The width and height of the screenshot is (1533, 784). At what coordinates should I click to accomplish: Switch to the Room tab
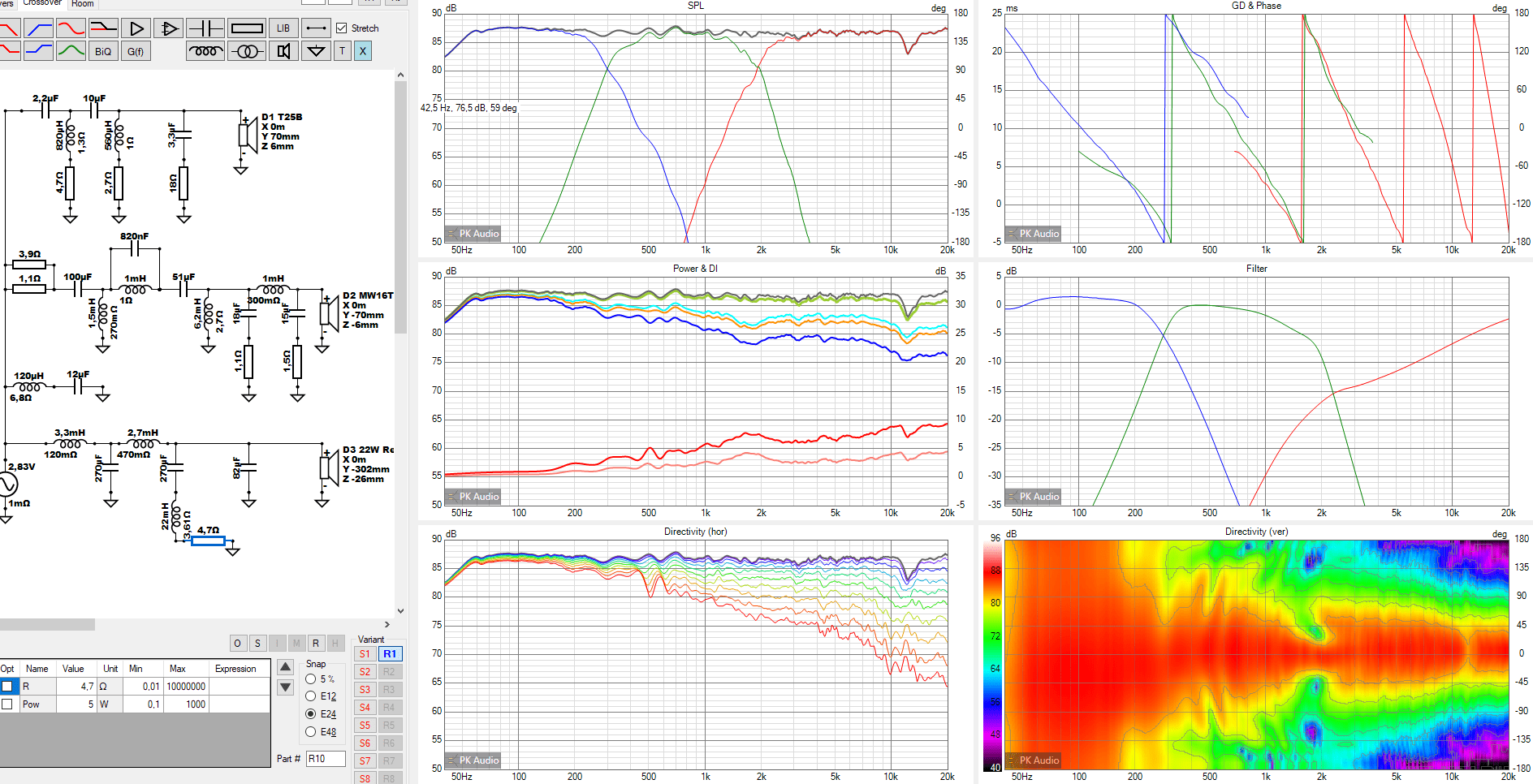point(83,4)
